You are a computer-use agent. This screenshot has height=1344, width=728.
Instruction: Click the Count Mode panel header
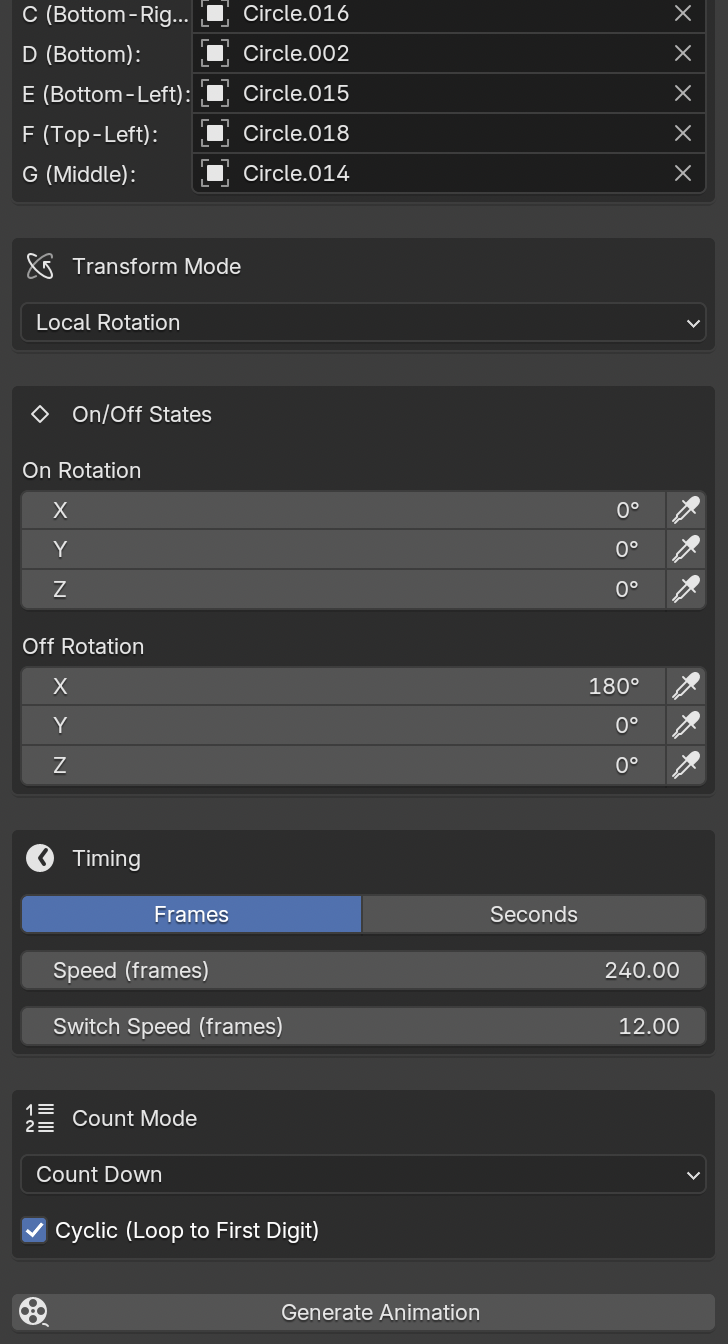(134, 1118)
